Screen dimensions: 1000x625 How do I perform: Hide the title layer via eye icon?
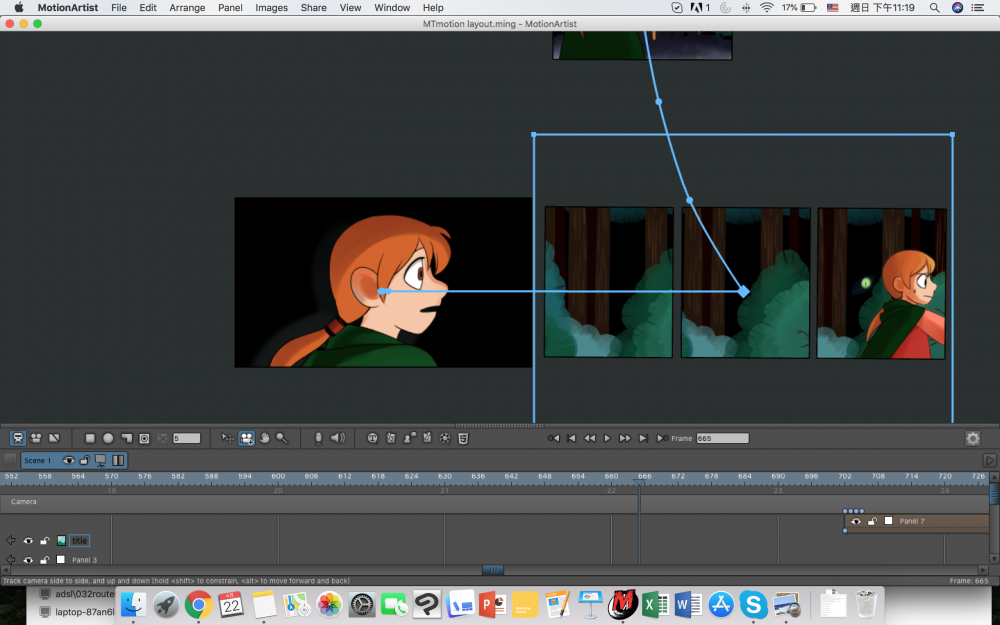coord(28,541)
